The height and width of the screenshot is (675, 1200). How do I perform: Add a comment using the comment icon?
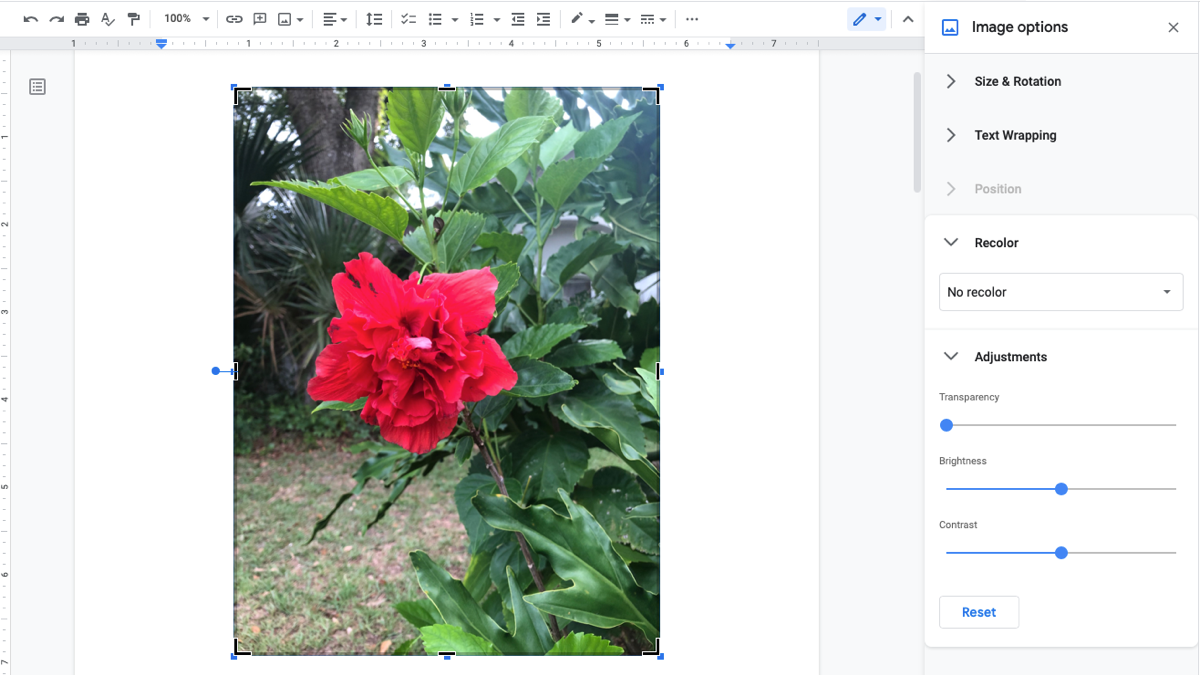point(260,18)
